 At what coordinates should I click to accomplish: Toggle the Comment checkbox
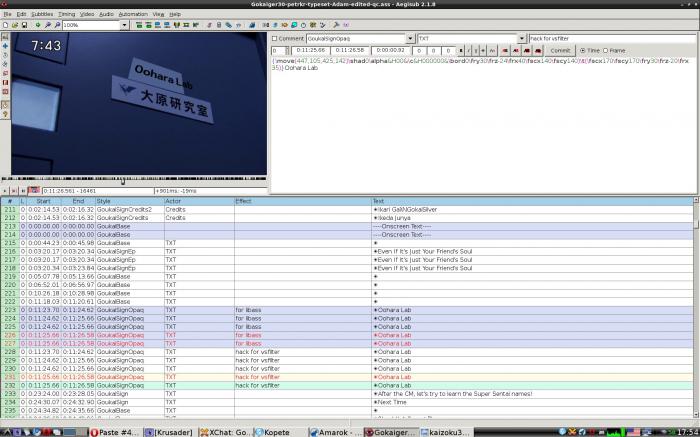pyautogui.click(x=275, y=39)
